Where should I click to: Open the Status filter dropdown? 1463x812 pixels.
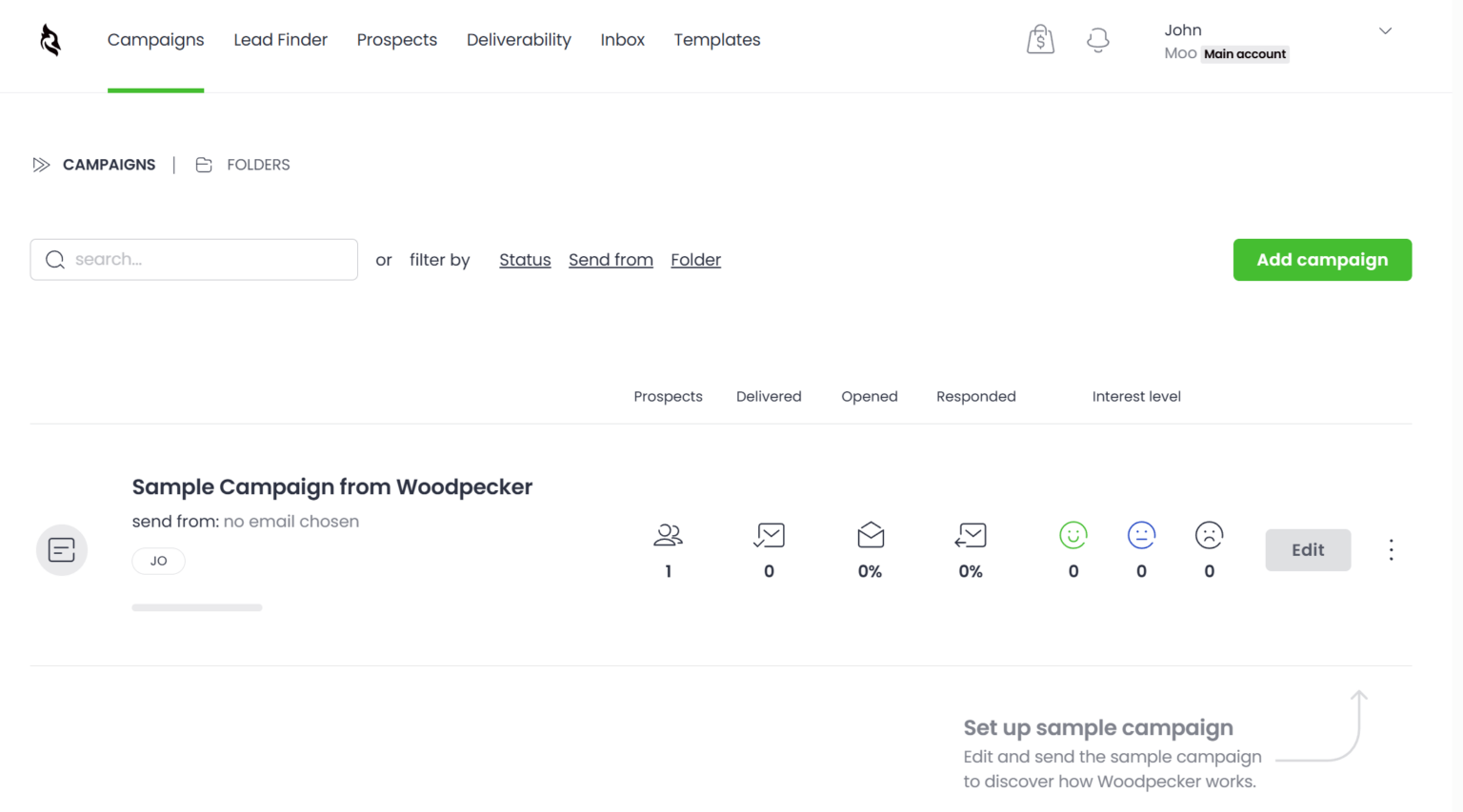525,260
